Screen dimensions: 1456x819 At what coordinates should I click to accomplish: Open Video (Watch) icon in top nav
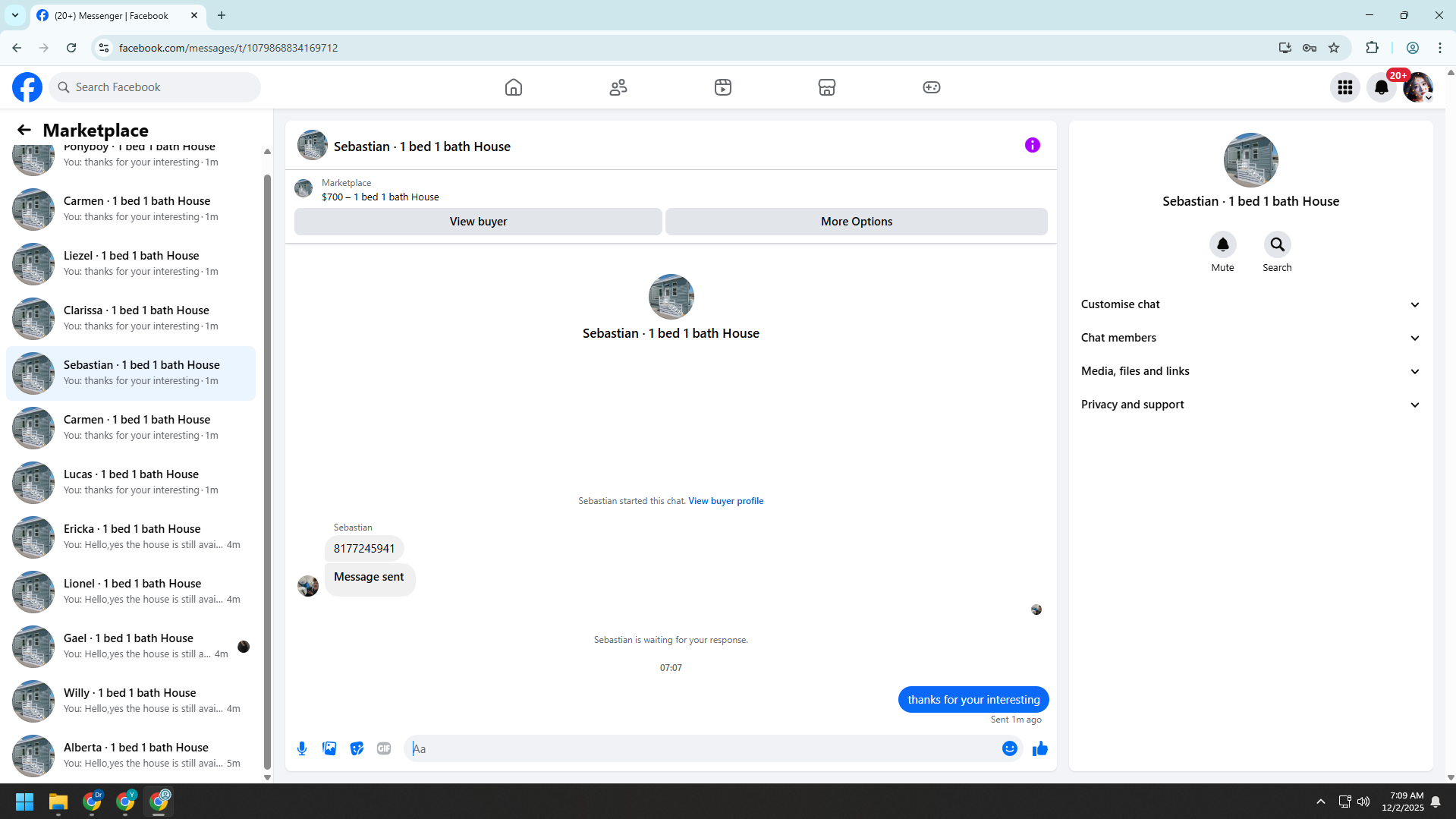pyautogui.click(x=723, y=87)
